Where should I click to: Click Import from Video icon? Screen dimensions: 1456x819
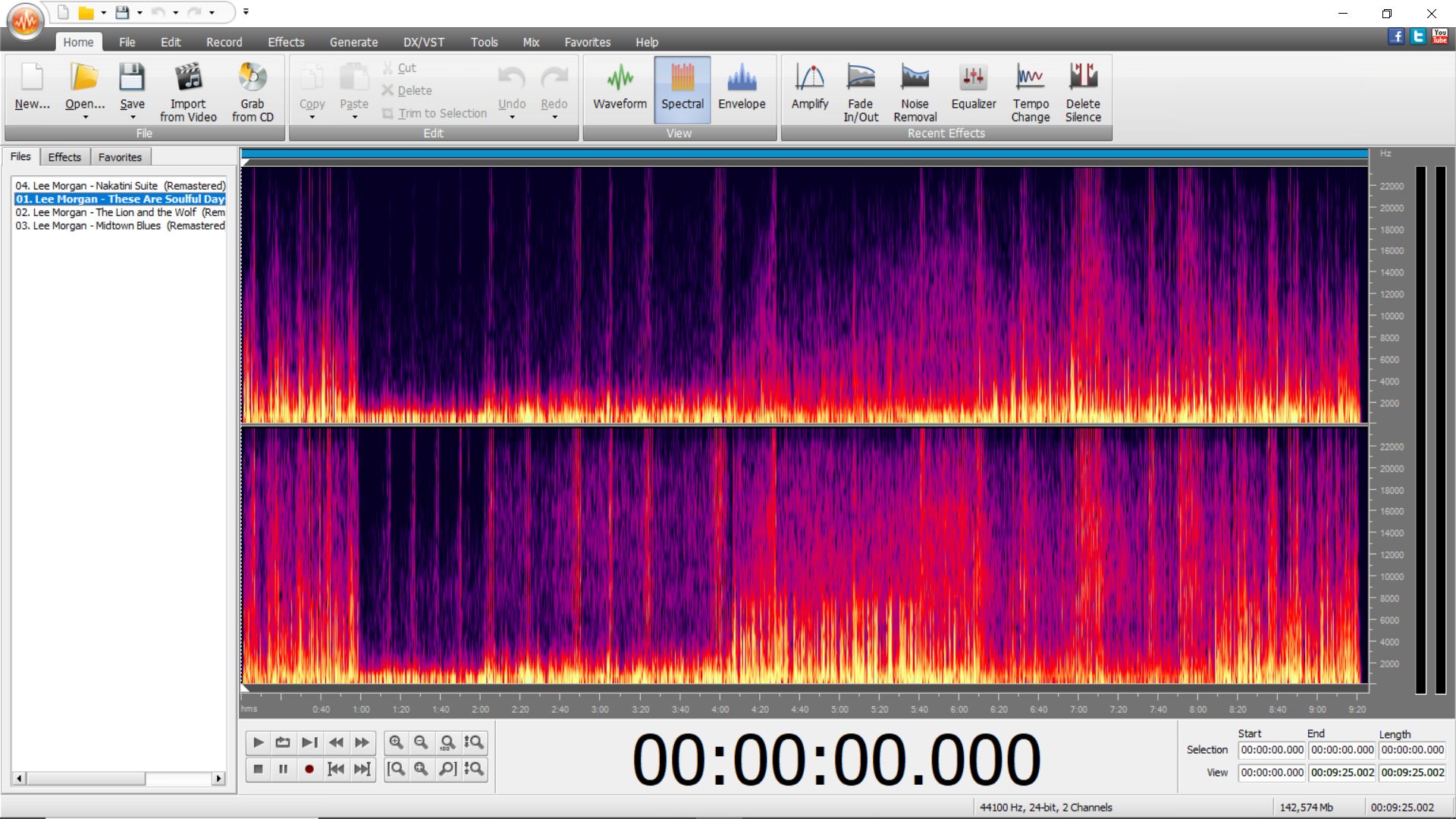[188, 77]
